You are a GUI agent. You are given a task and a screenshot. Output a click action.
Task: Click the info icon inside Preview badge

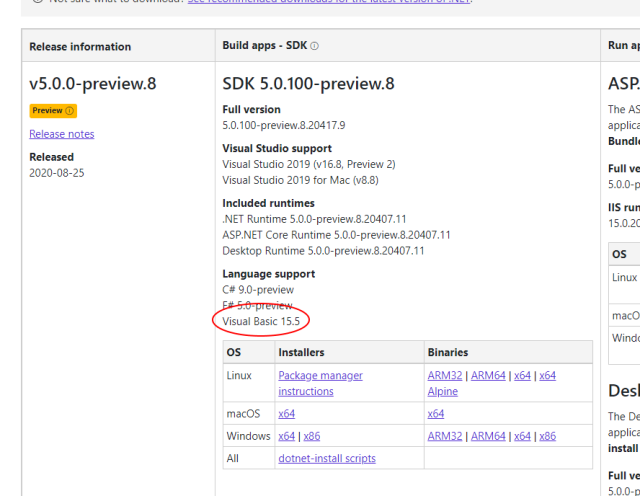69,111
